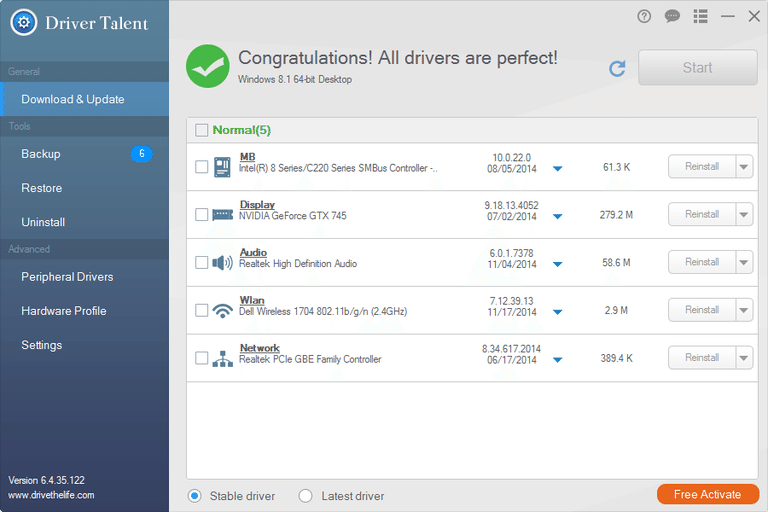This screenshot has width=768, height=512.
Task: Toggle the Normal(5) select-all checkbox
Action: coord(201,130)
